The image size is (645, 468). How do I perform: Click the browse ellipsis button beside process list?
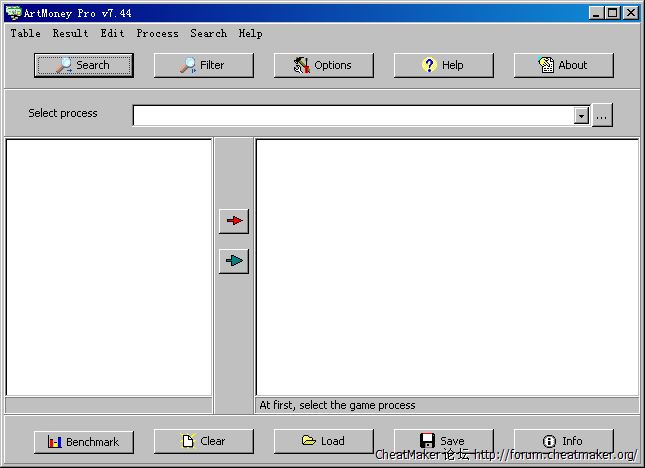point(601,116)
